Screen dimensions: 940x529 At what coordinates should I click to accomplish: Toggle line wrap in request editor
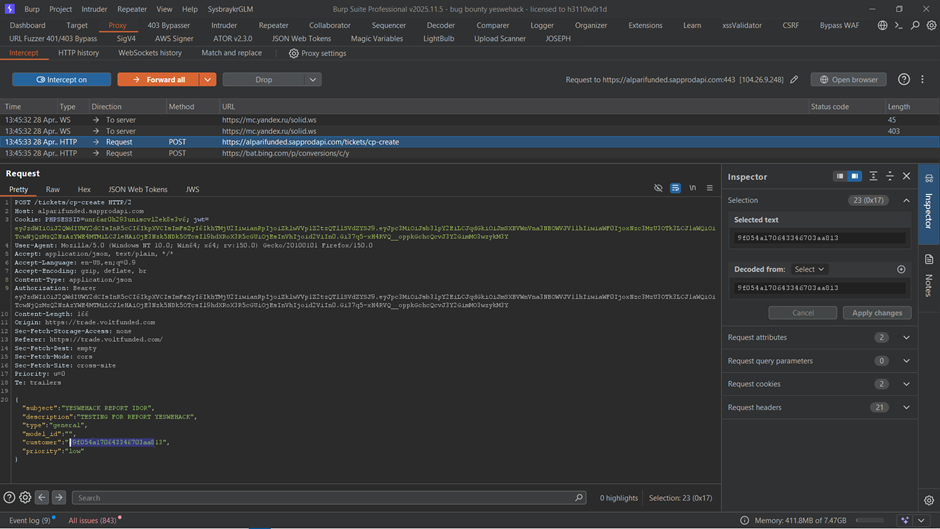(675, 188)
